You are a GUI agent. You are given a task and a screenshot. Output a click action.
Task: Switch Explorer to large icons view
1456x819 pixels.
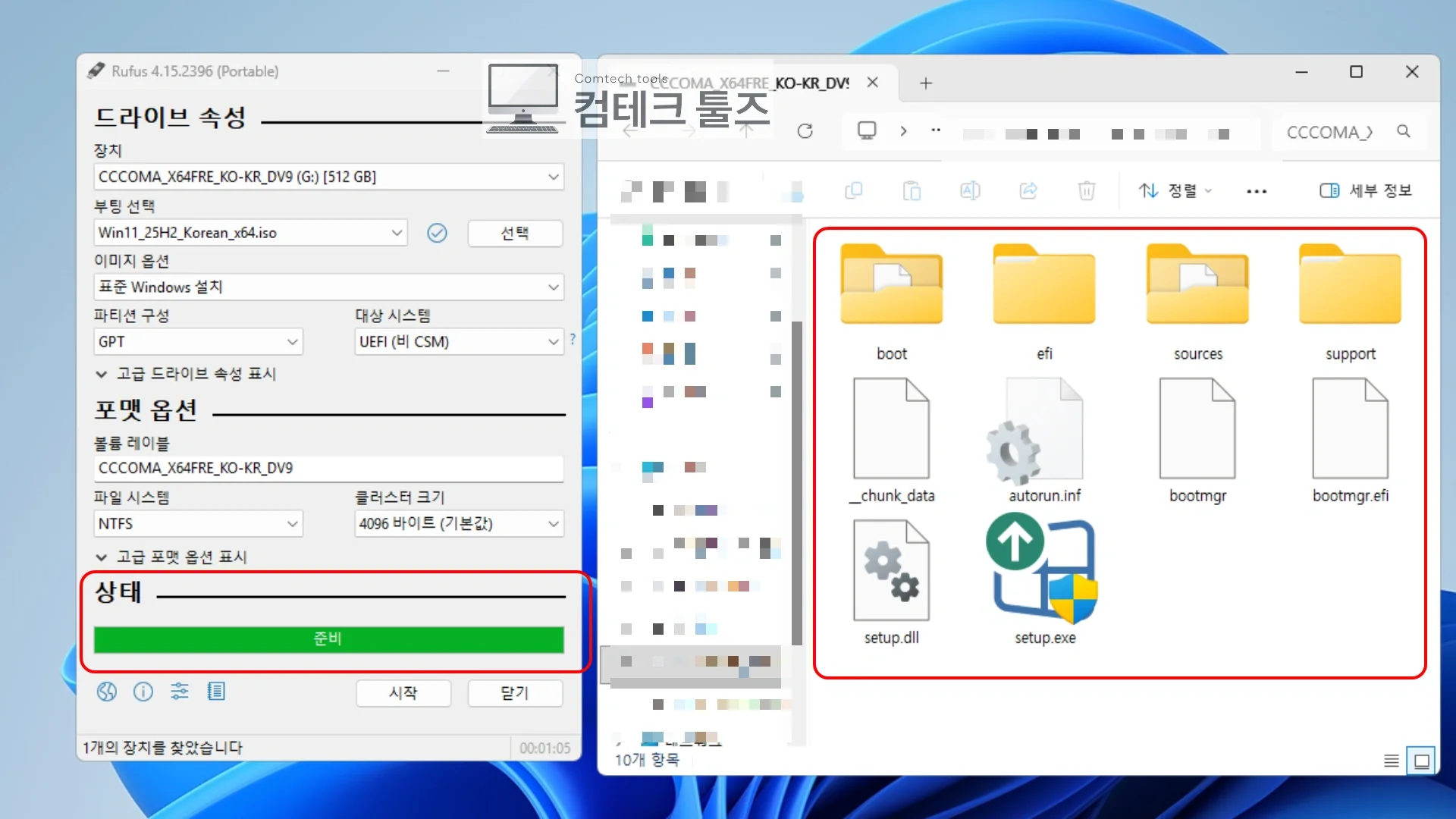click(1422, 761)
